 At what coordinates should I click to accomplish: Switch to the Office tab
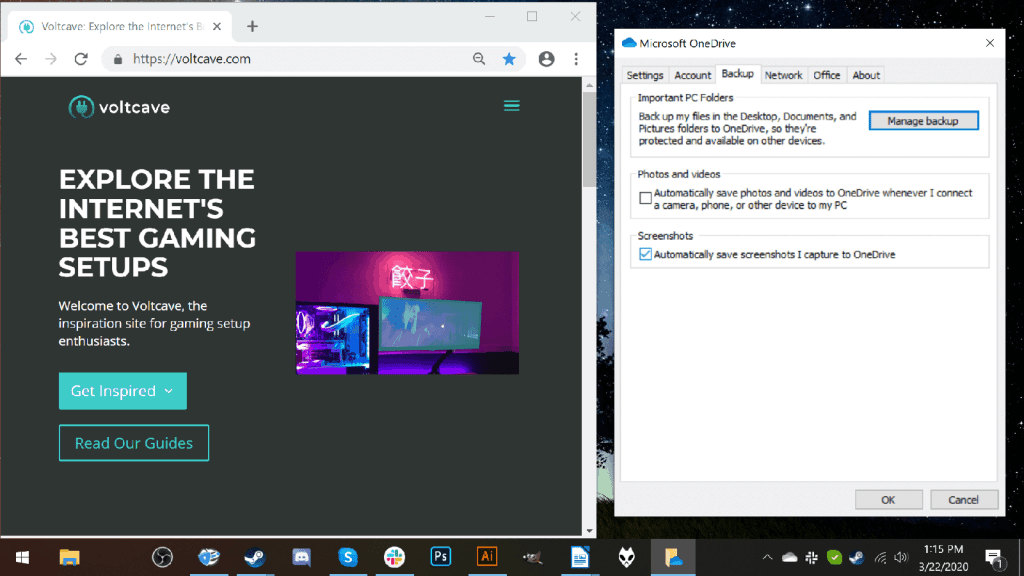coord(826,75)
